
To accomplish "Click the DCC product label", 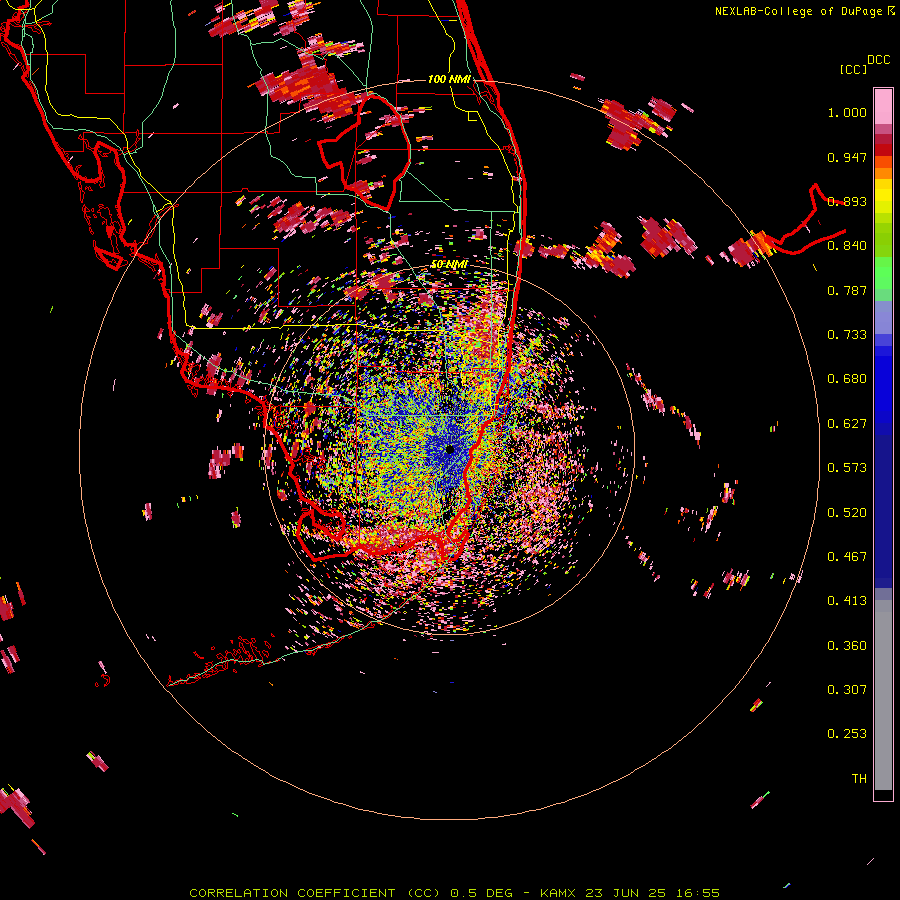I will 878,60.
